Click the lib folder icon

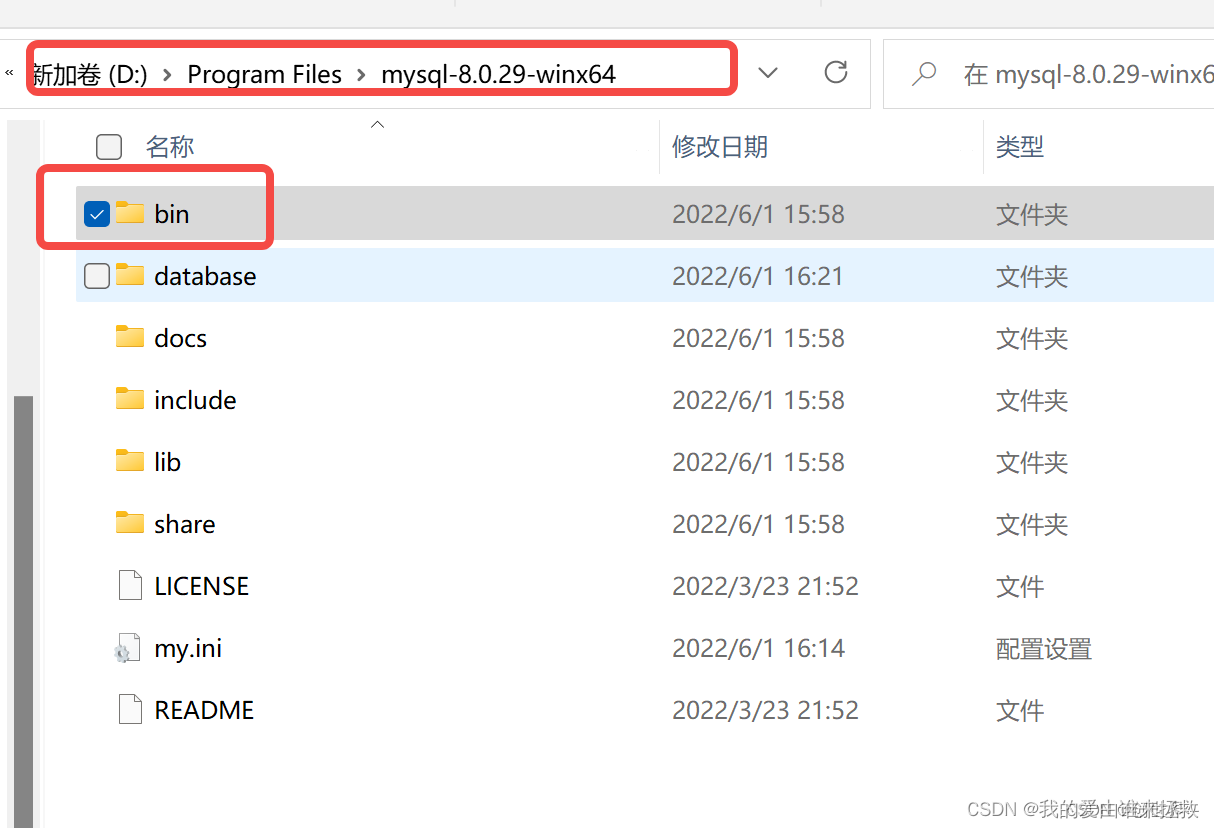pyautogui.click(x=130, y=461)
